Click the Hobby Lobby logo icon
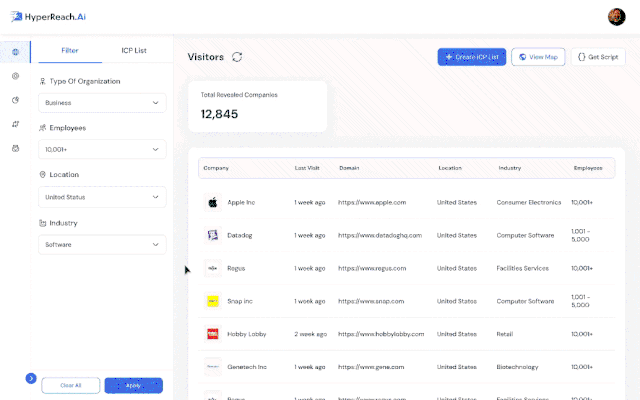640x400 pixels. [212, 333]
